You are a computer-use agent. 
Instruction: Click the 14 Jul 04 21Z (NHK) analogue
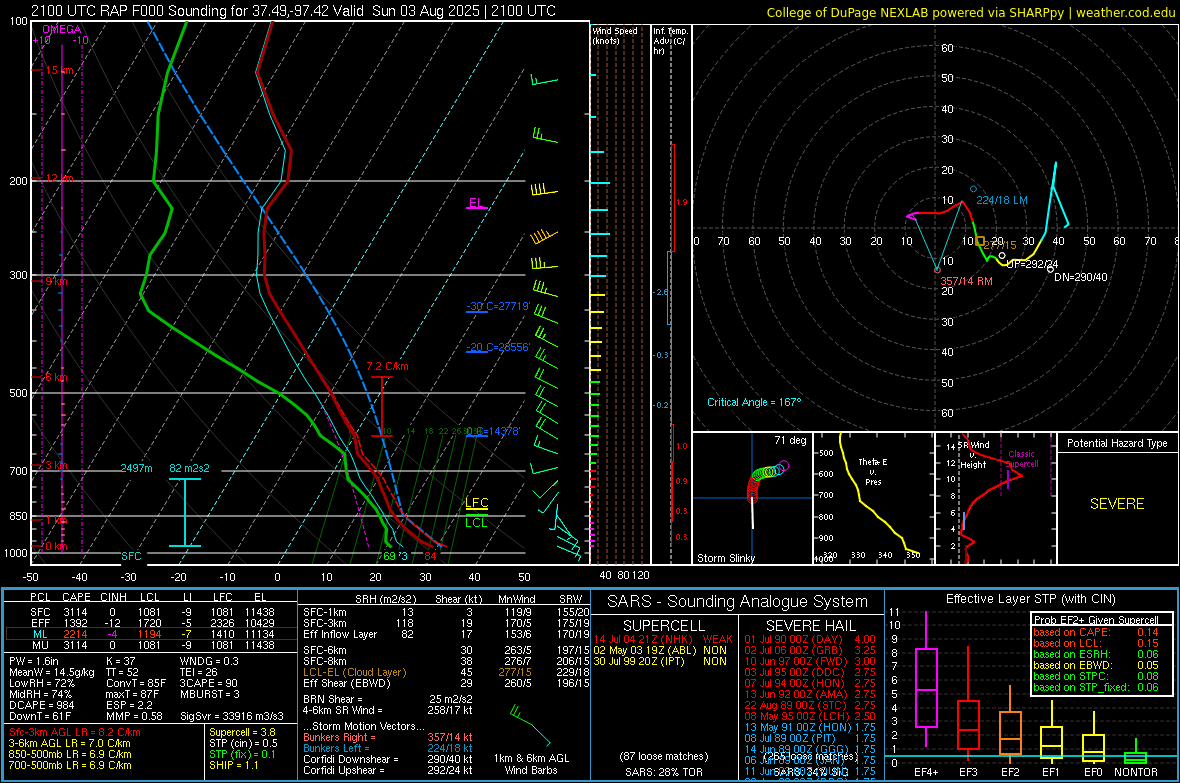click(663, 639)
